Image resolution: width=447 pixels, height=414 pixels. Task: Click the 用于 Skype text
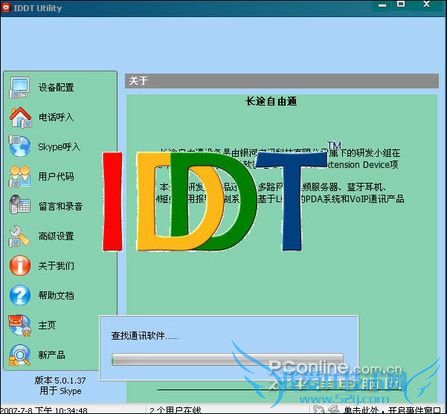(60, 391)
